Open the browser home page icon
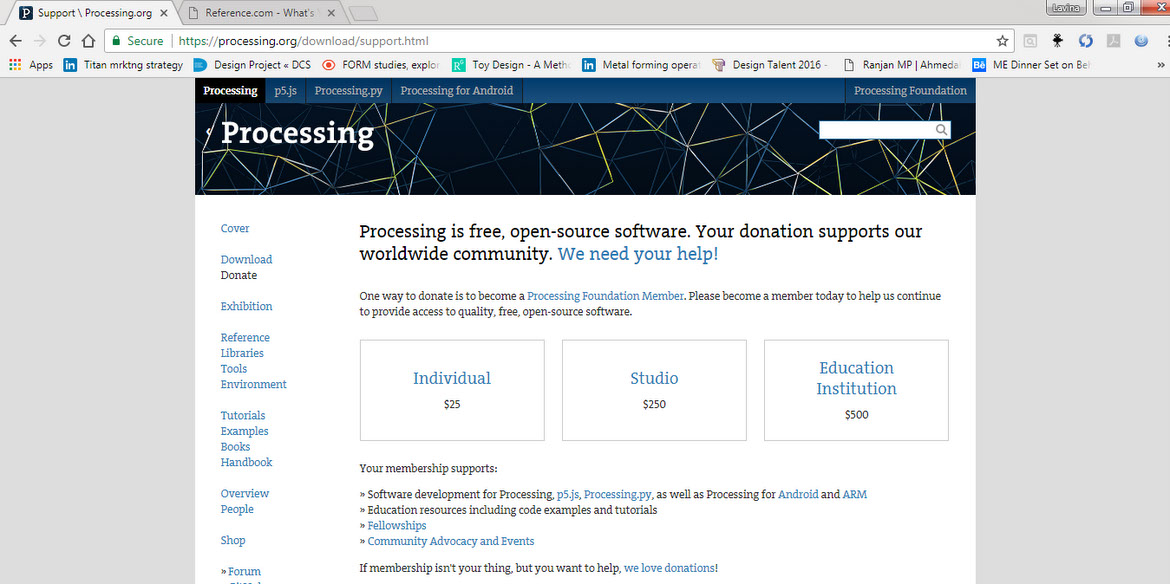1170x584 pixels. [88, 41]
